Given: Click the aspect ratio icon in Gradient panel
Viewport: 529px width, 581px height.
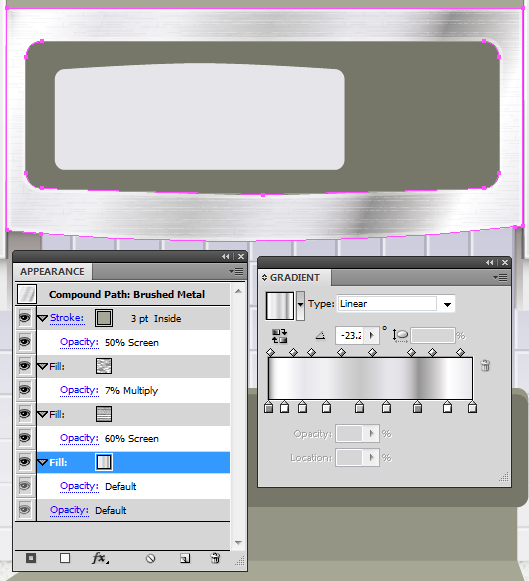Looking at the screenshot, I should 400,336.
